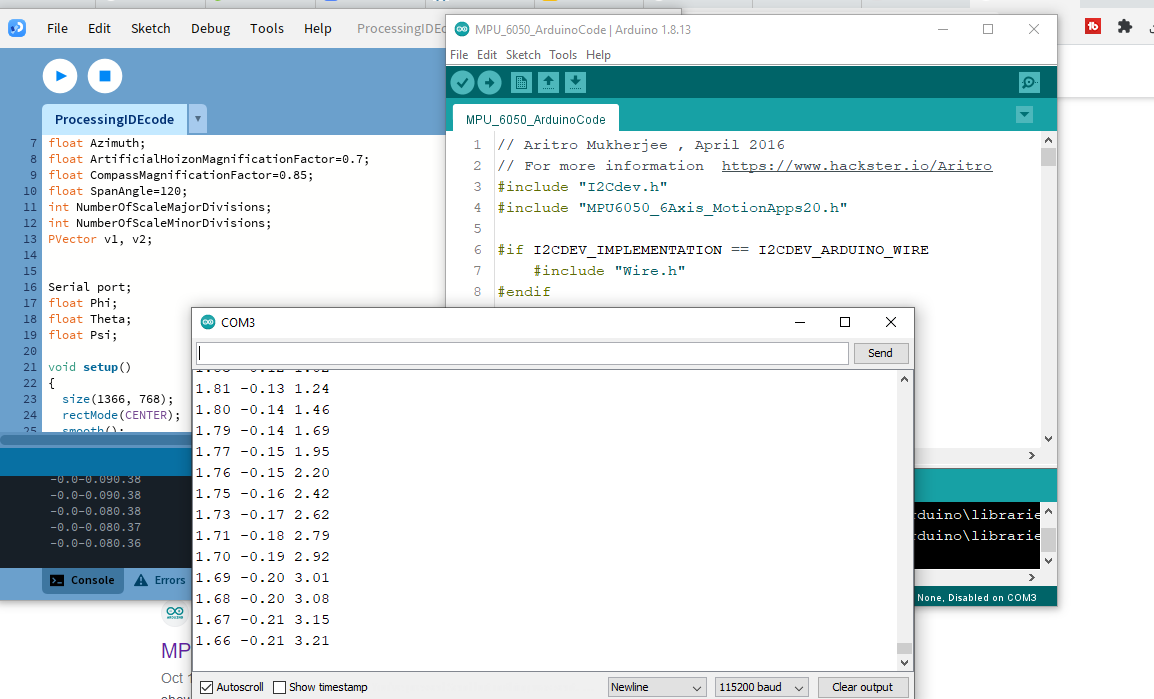
Task: Save sketch using Arduino down-arrow icon
Action: pos(576,82)
